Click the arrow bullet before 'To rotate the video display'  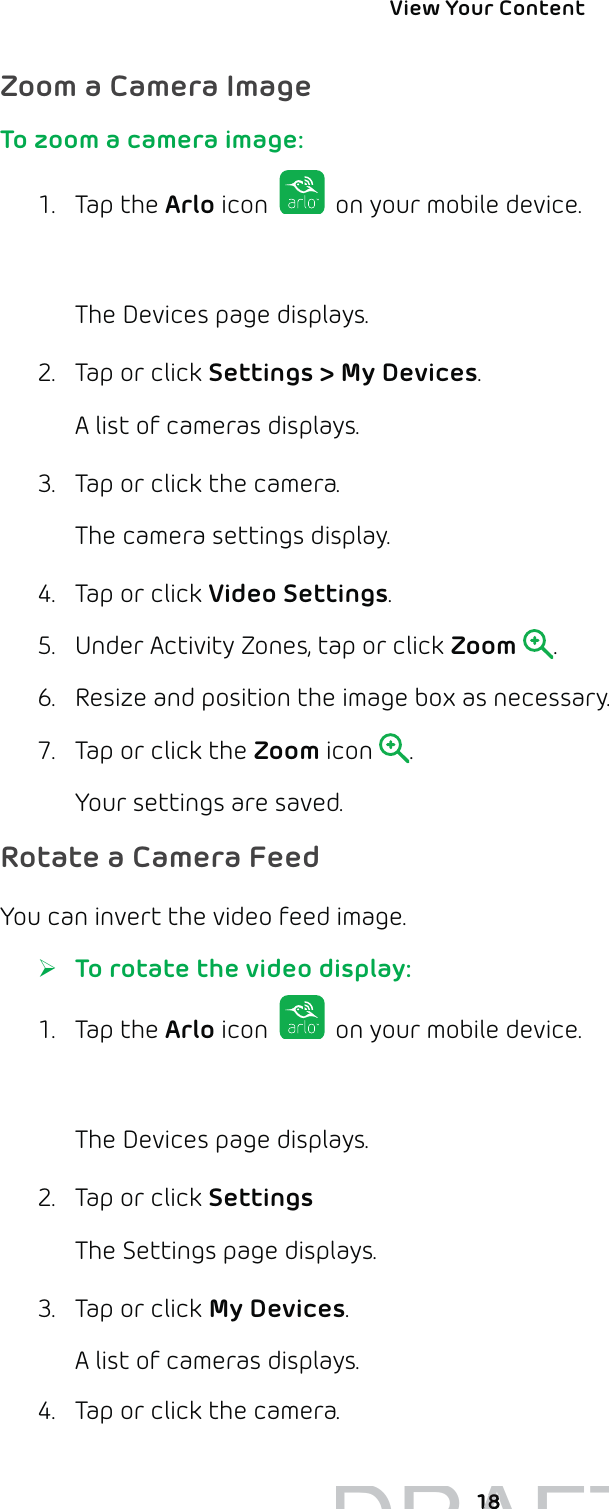[46, 969]
